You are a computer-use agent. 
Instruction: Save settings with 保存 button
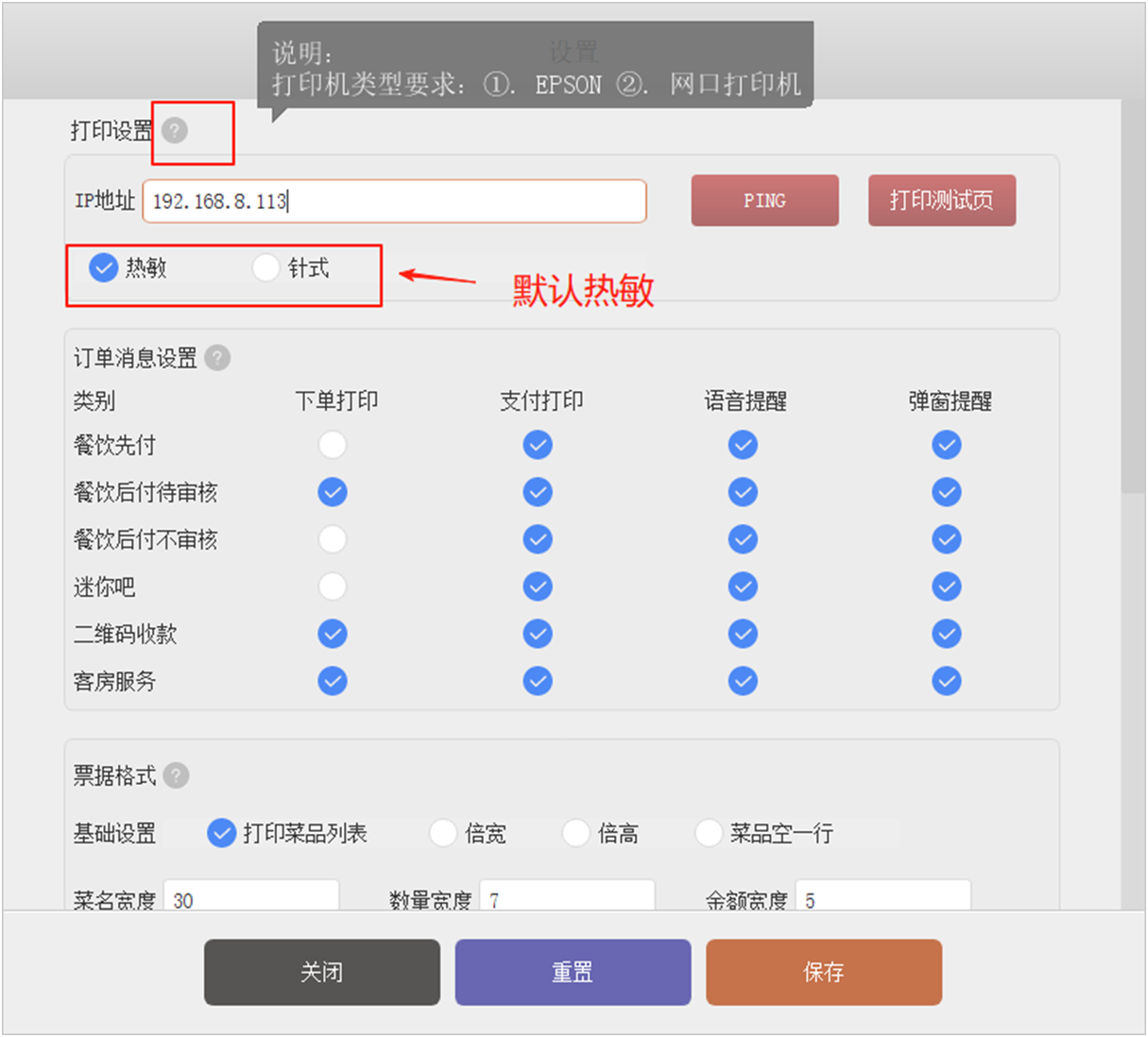[x=823, y=972]
